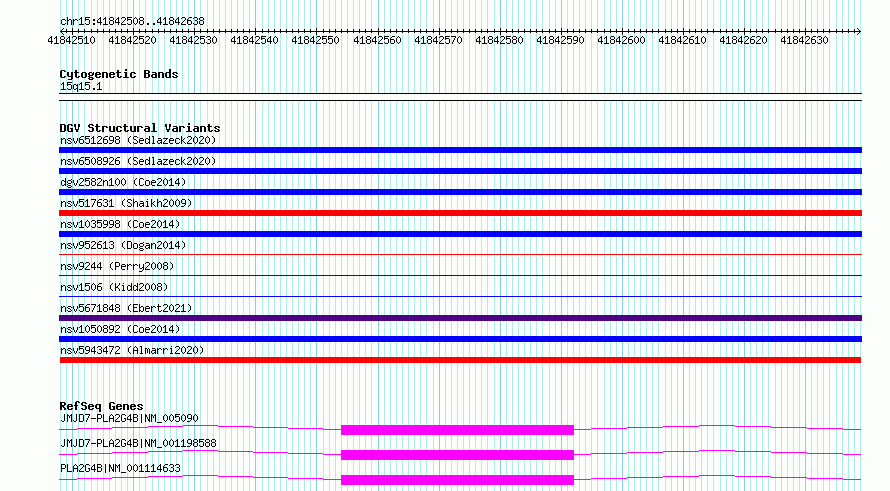Viewport: 890px width, 491px height.
Task: Open JMJD7-PLA2G4B|NM_005090 transcript label
Action: coord(129,418)
